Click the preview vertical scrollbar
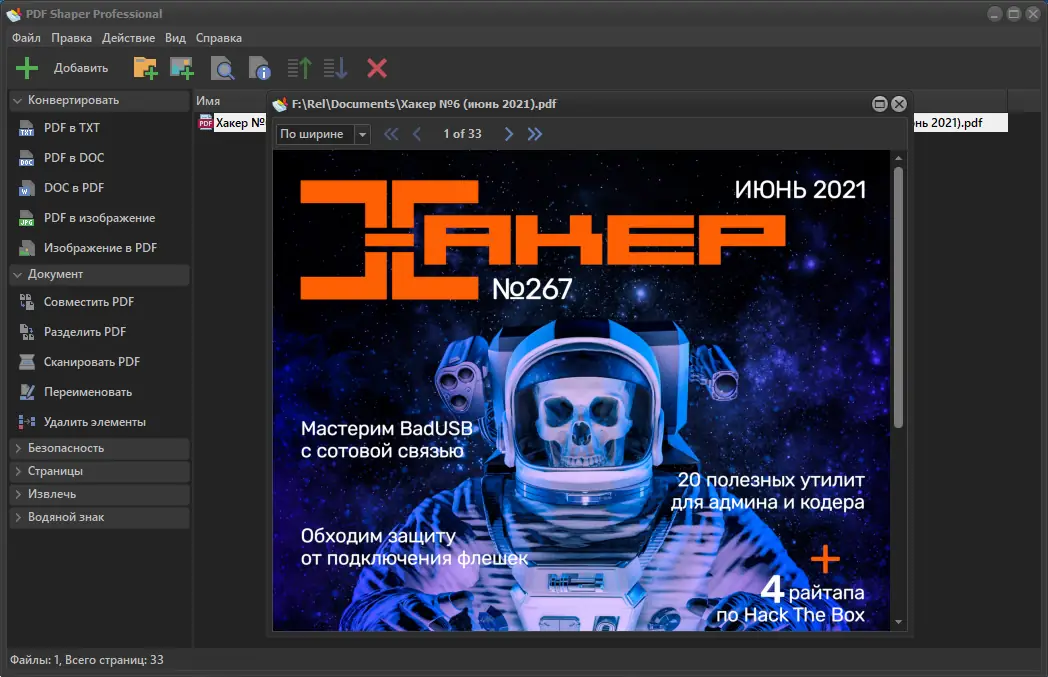Screen dimensions: 1048x677 898,300
